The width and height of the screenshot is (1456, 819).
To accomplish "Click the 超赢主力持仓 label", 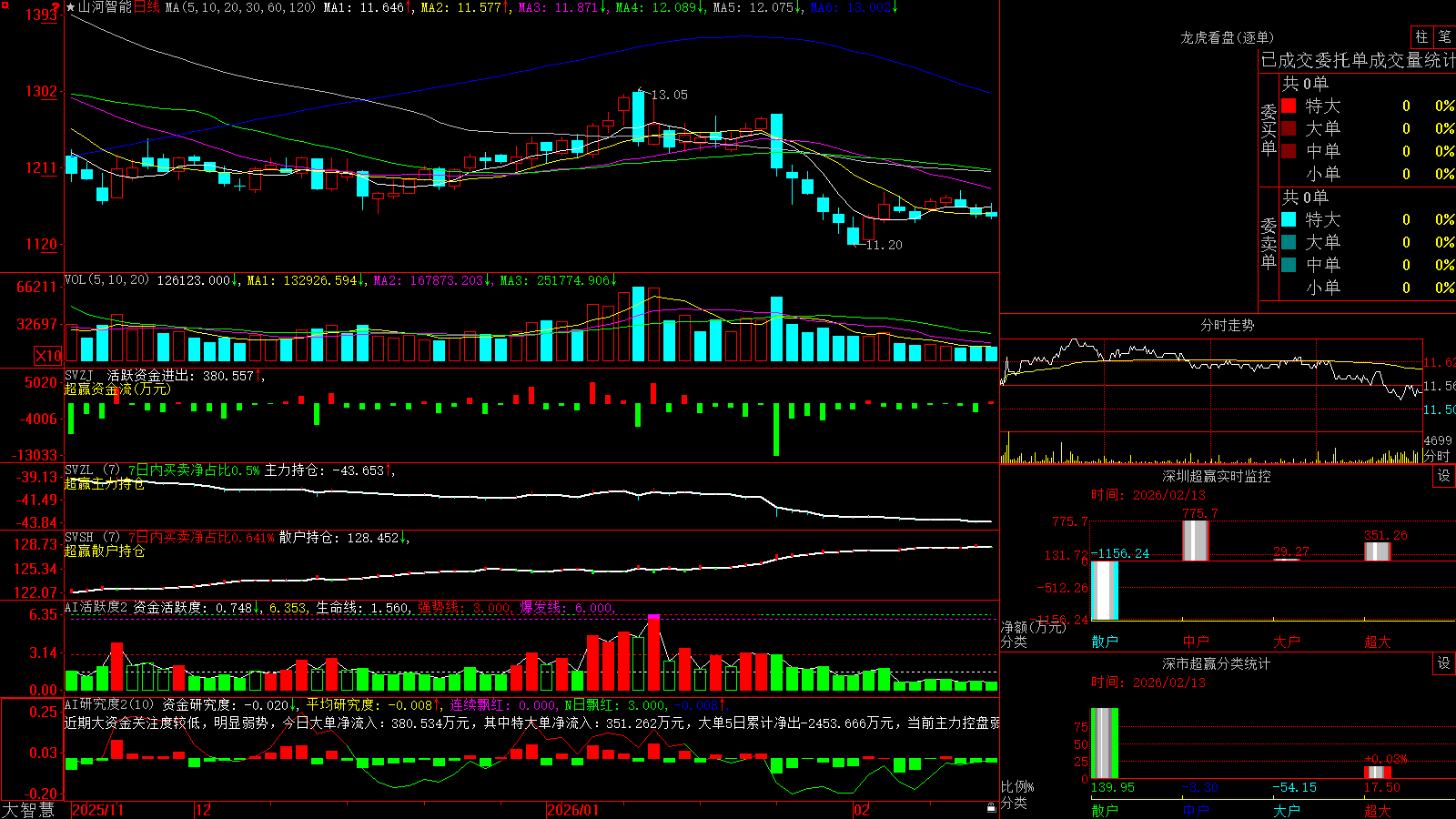I will point(105,484).
